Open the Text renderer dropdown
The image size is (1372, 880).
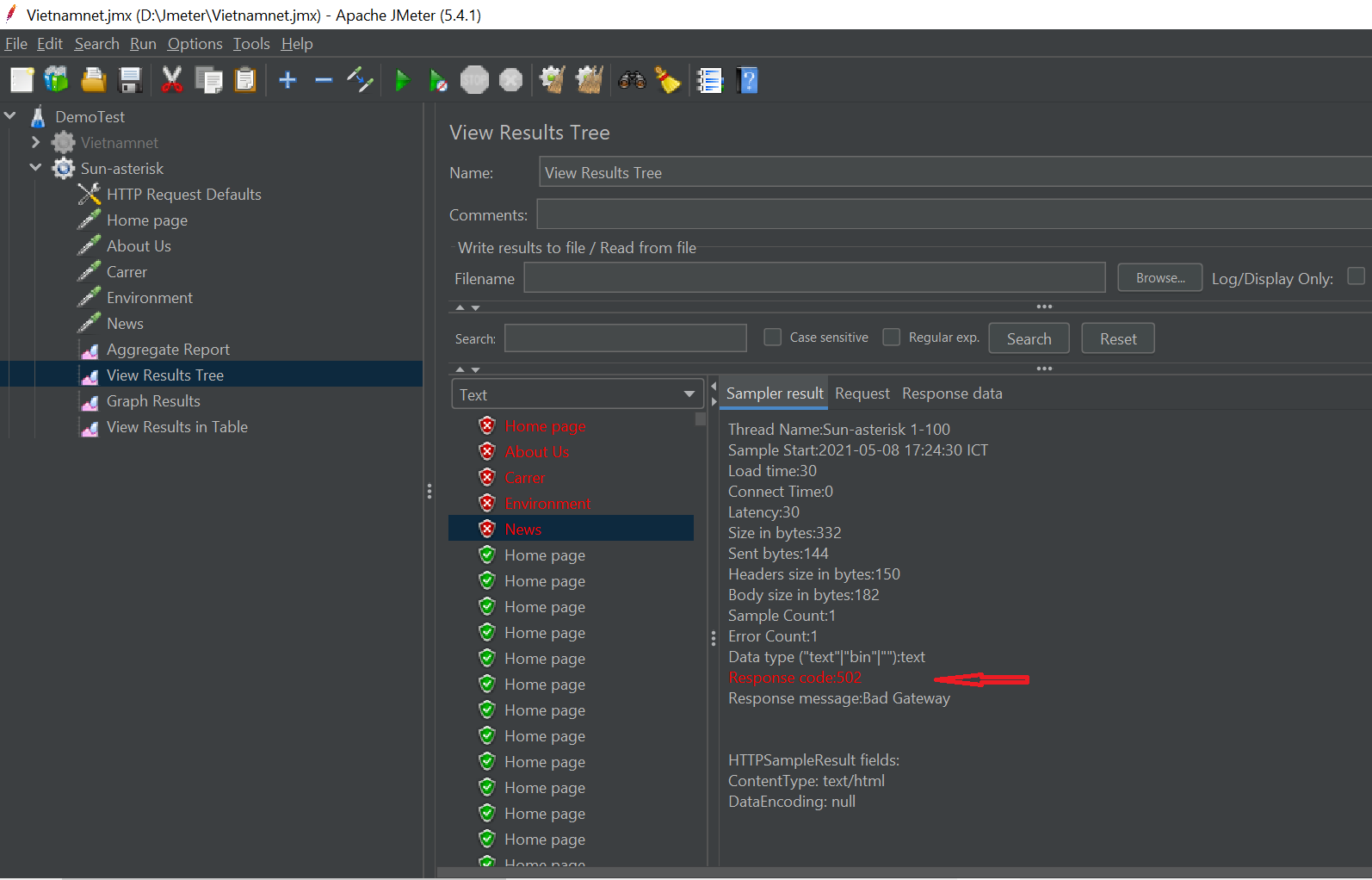577,394
